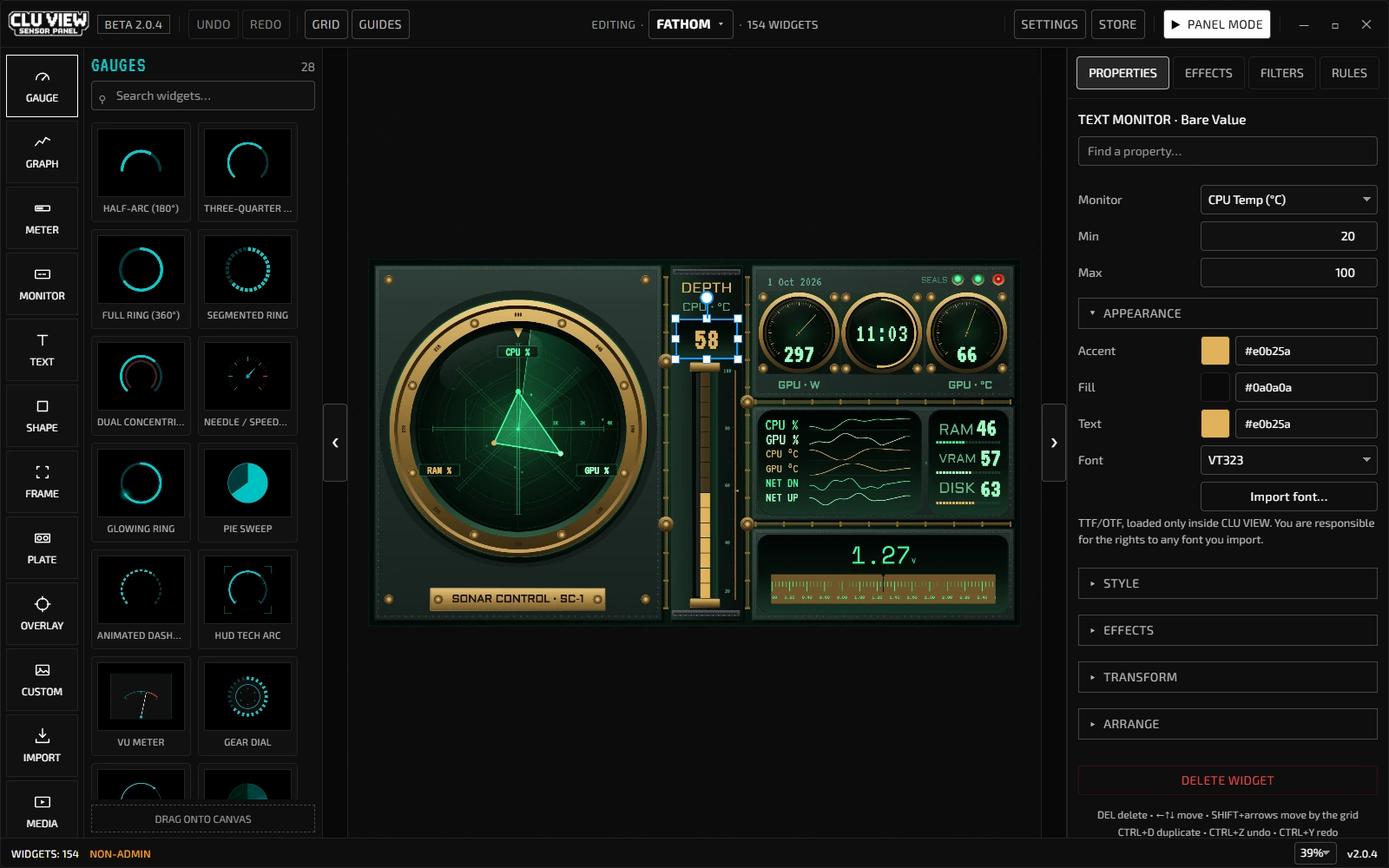
Task: Select the Shape widget category
Action: 42,416
